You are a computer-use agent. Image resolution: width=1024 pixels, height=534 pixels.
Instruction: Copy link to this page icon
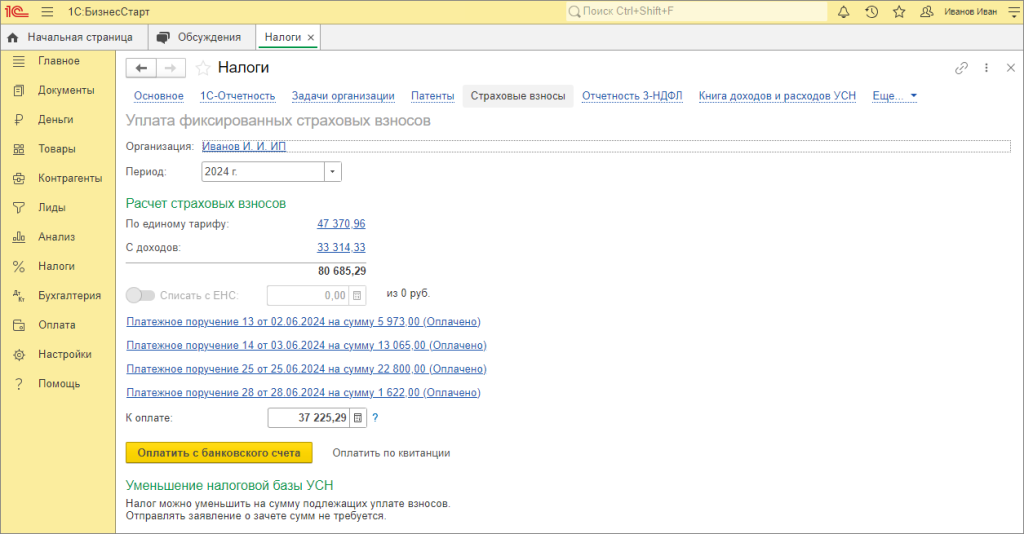961,68
